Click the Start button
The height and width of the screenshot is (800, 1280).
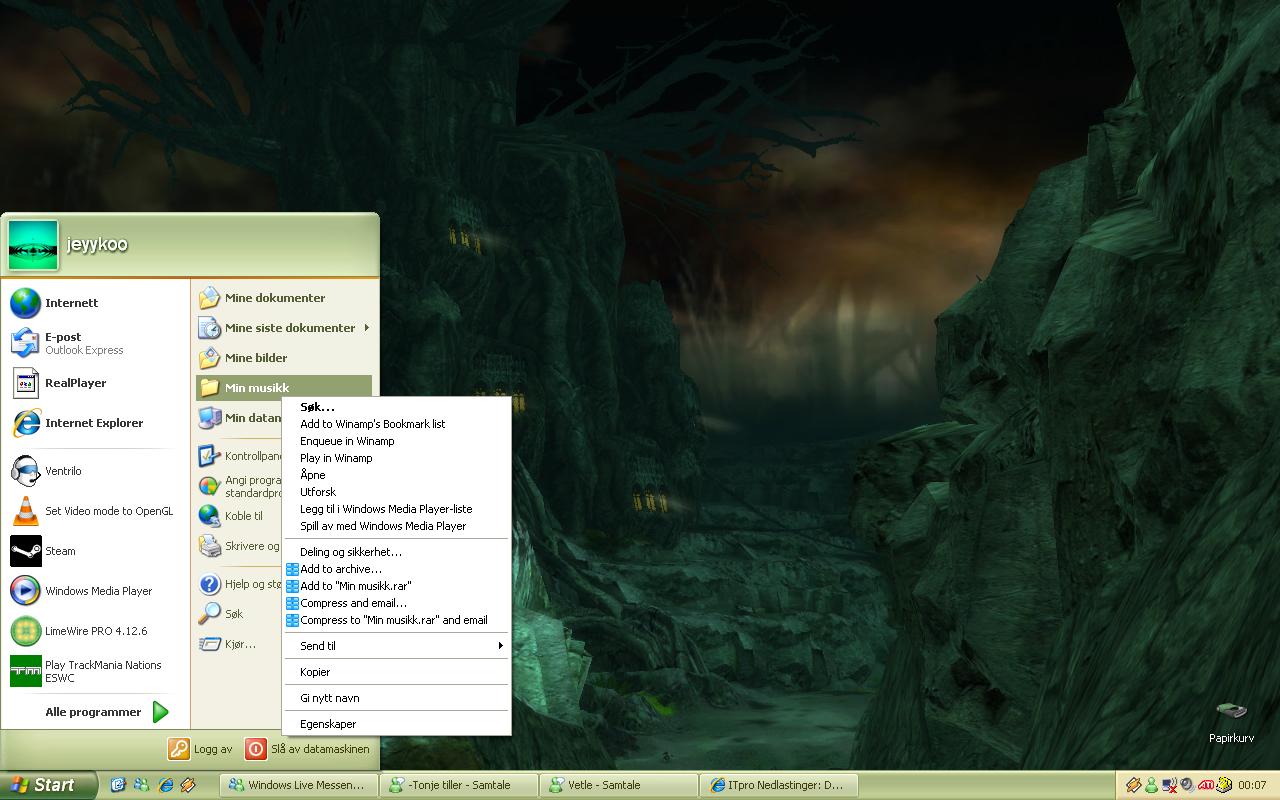pyautogui.click(x=48, y=785)
